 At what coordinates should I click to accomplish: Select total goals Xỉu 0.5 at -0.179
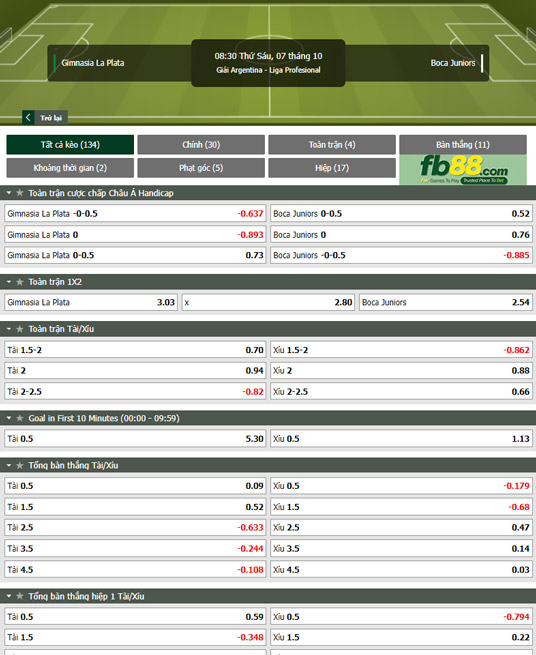coord(401,486)
